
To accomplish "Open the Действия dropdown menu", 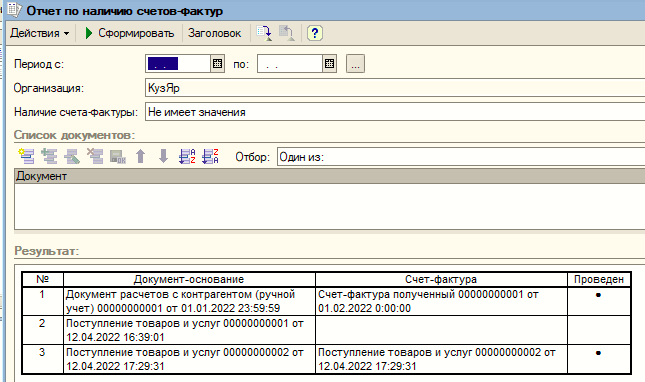I will coord(39,33).
